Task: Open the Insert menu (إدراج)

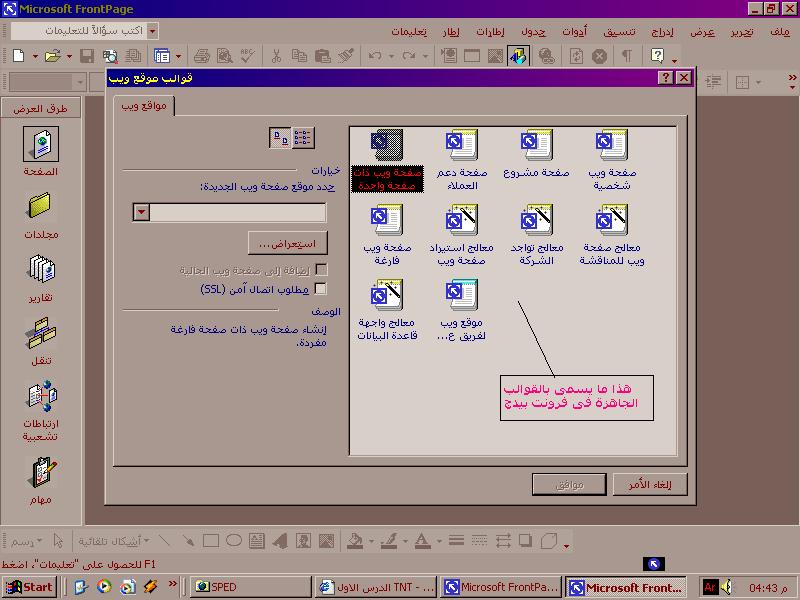Action: [663, 32]
